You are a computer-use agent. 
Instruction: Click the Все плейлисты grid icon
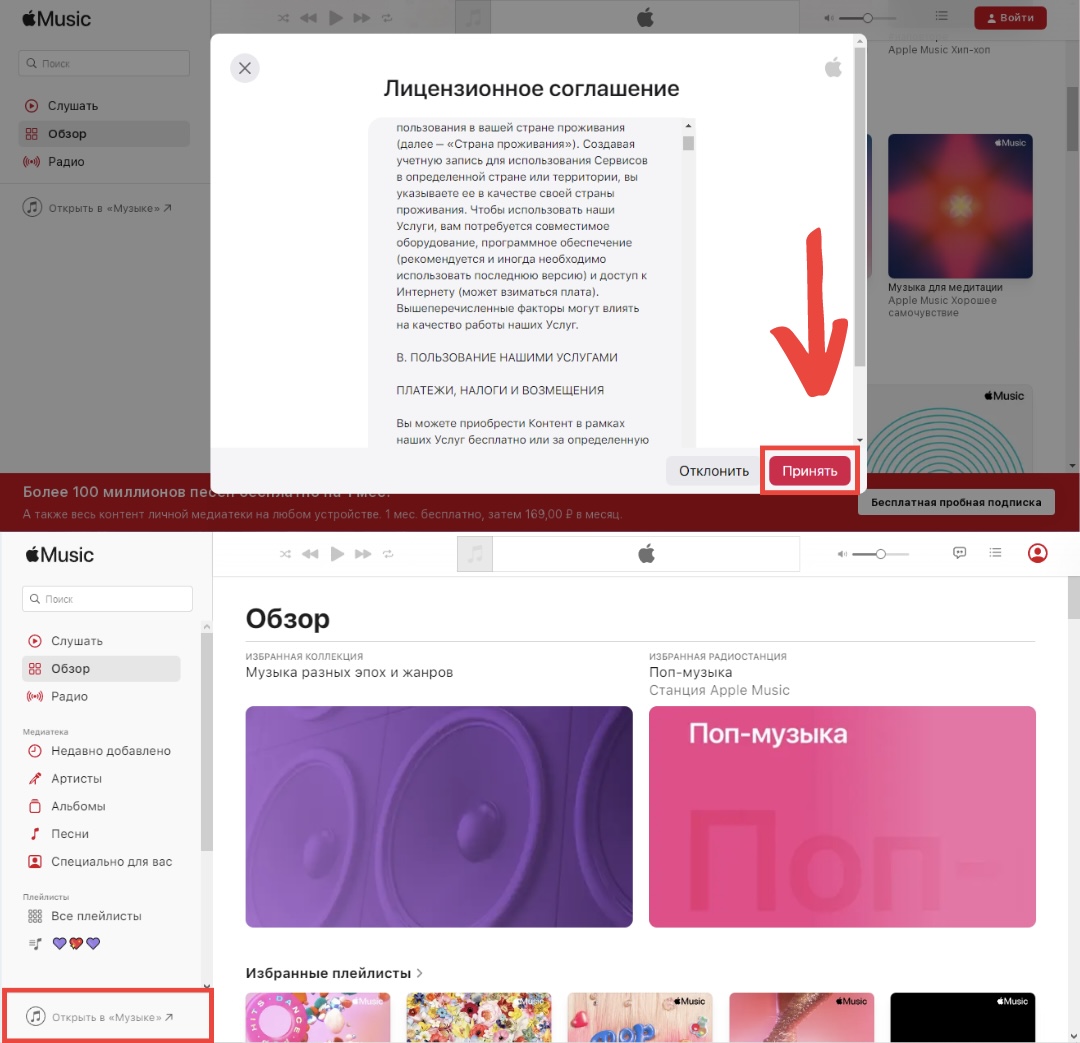point(34,916)
